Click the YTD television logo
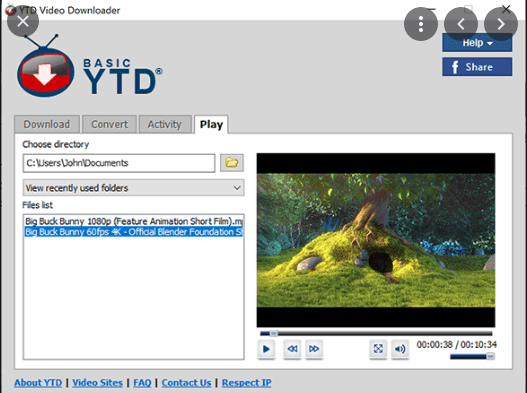The image size is (527, 393). coord(45,67)
